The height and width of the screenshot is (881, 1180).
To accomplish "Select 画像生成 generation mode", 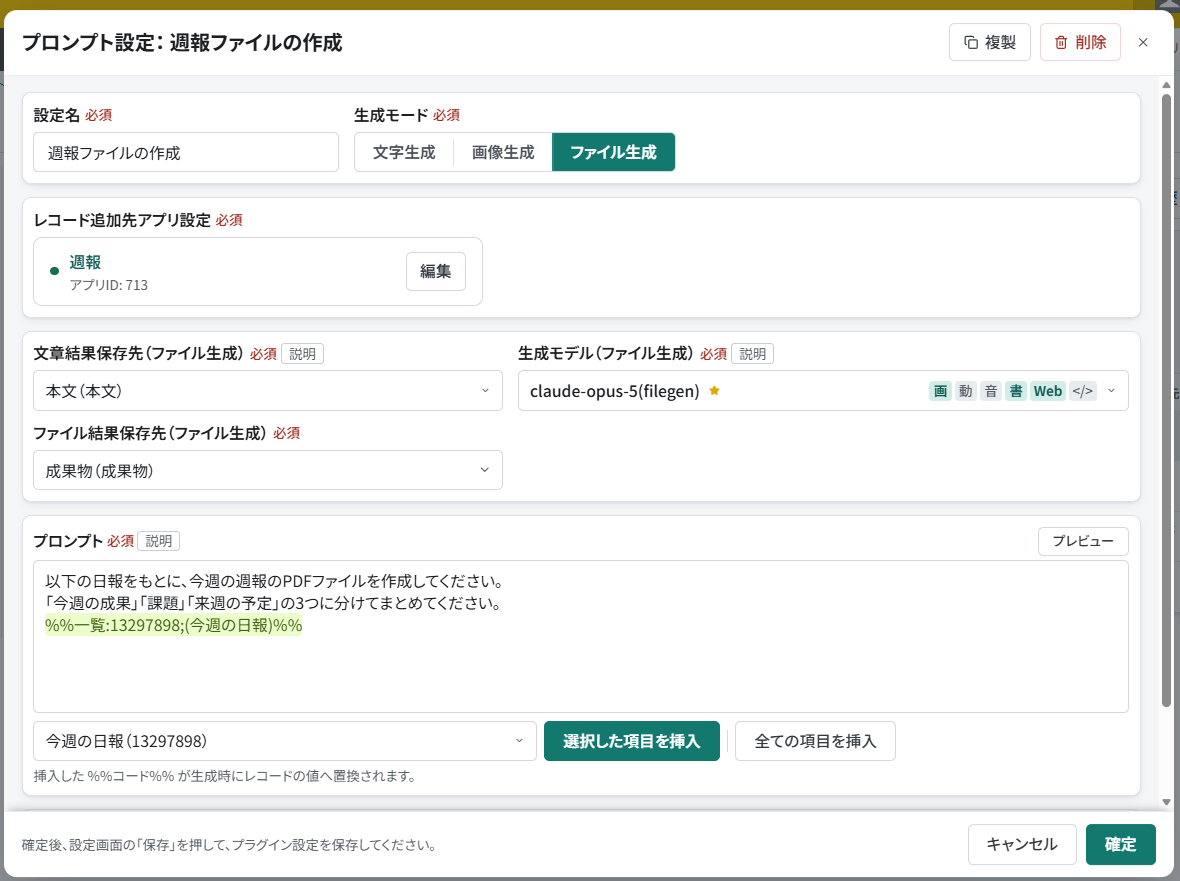I will [503, 153].
